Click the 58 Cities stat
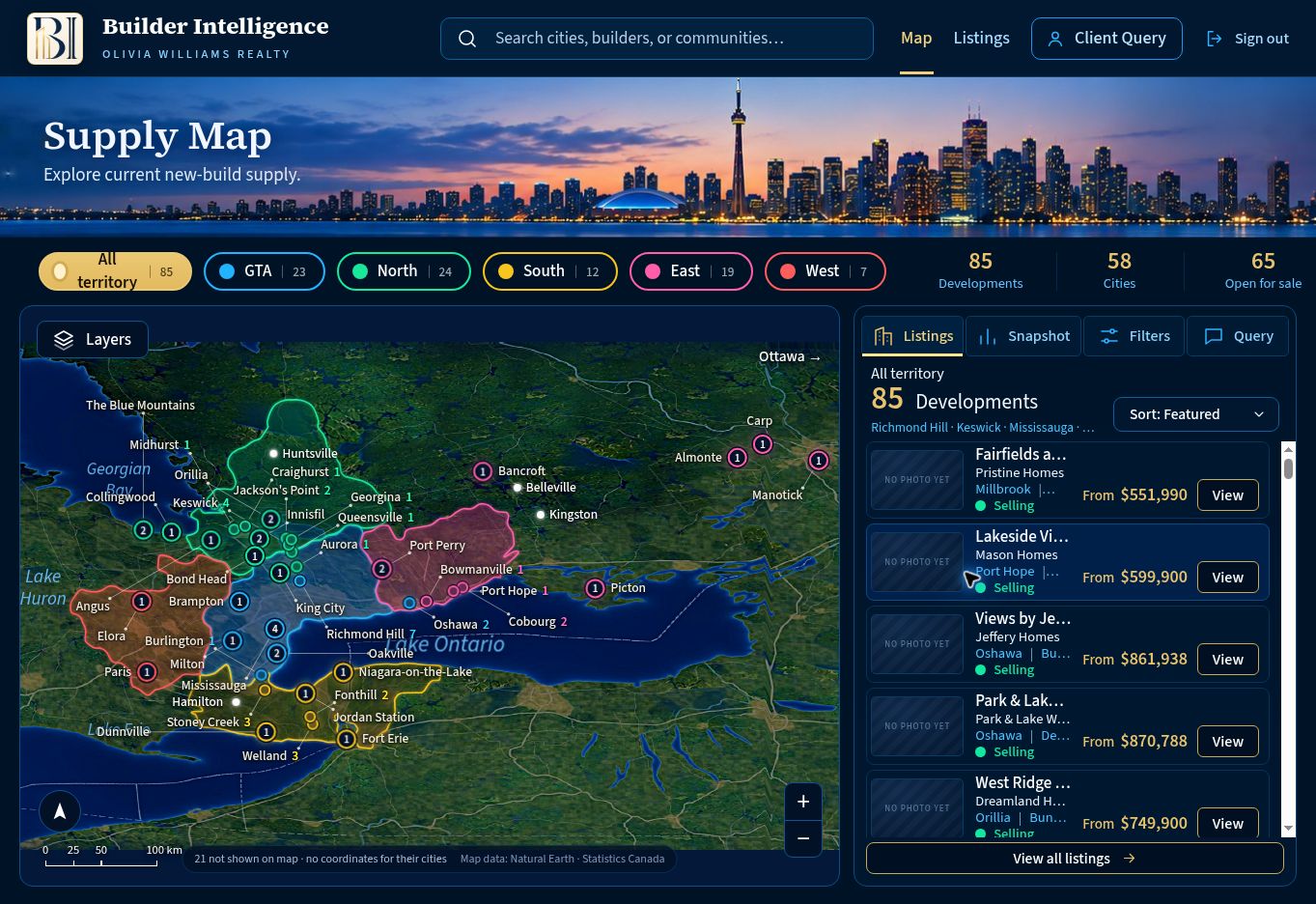Viewport: 1316px width, 904px height. 1119,270
